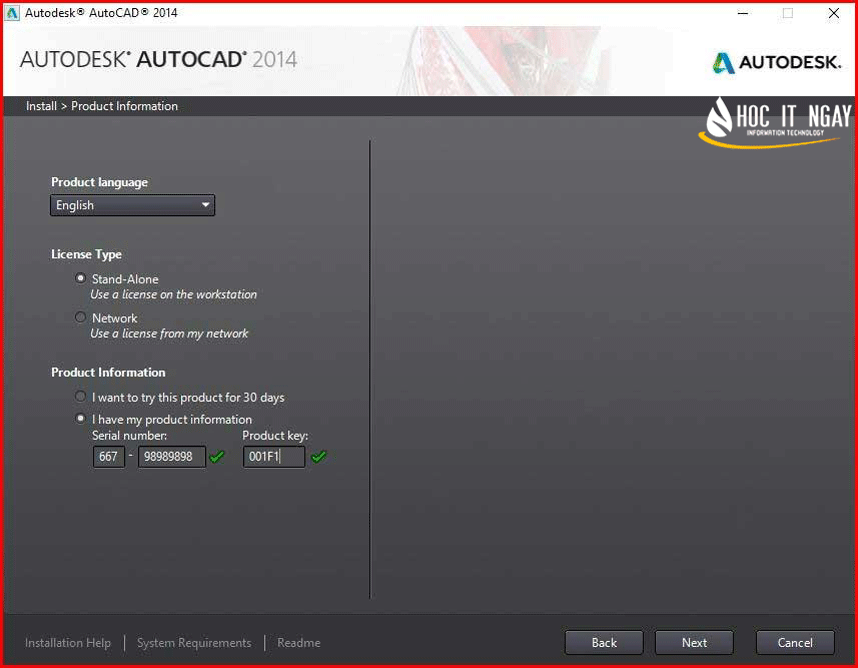Click the serial number prefix field 667
858x668 pixels.
click(109, 457)
